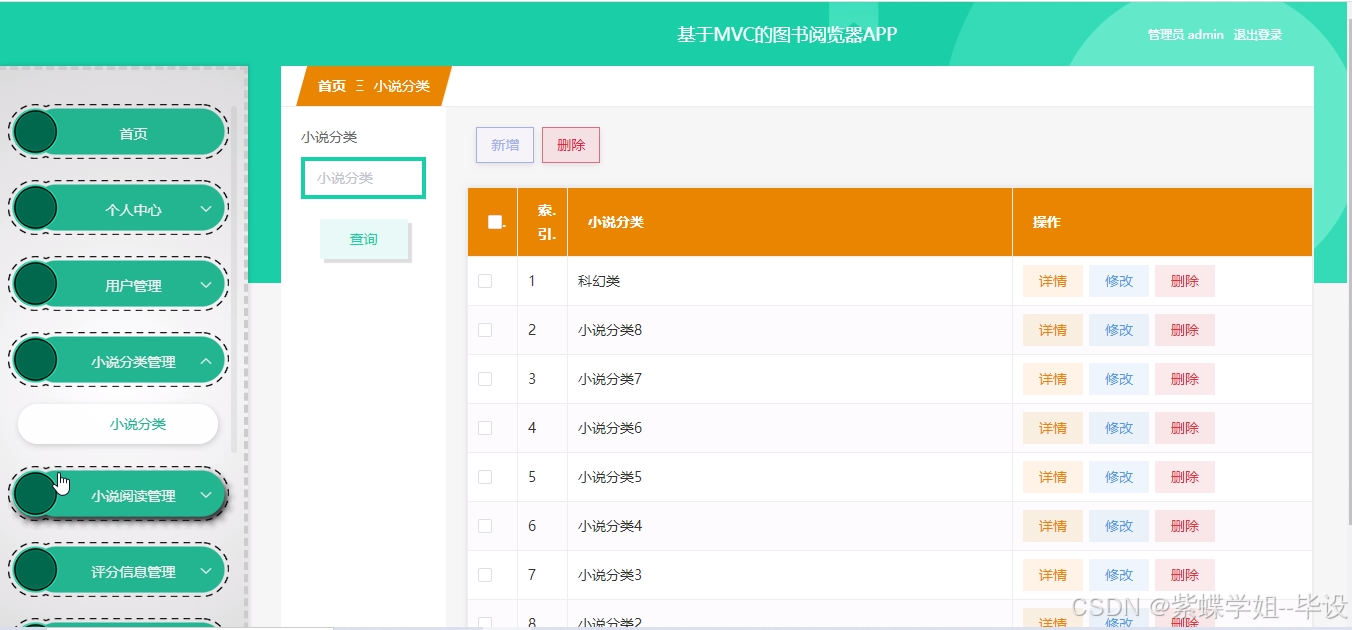The width and height of the screenshot is (1352, 630).
Task: Click the 管理员 admin label
Action: 1186,35
